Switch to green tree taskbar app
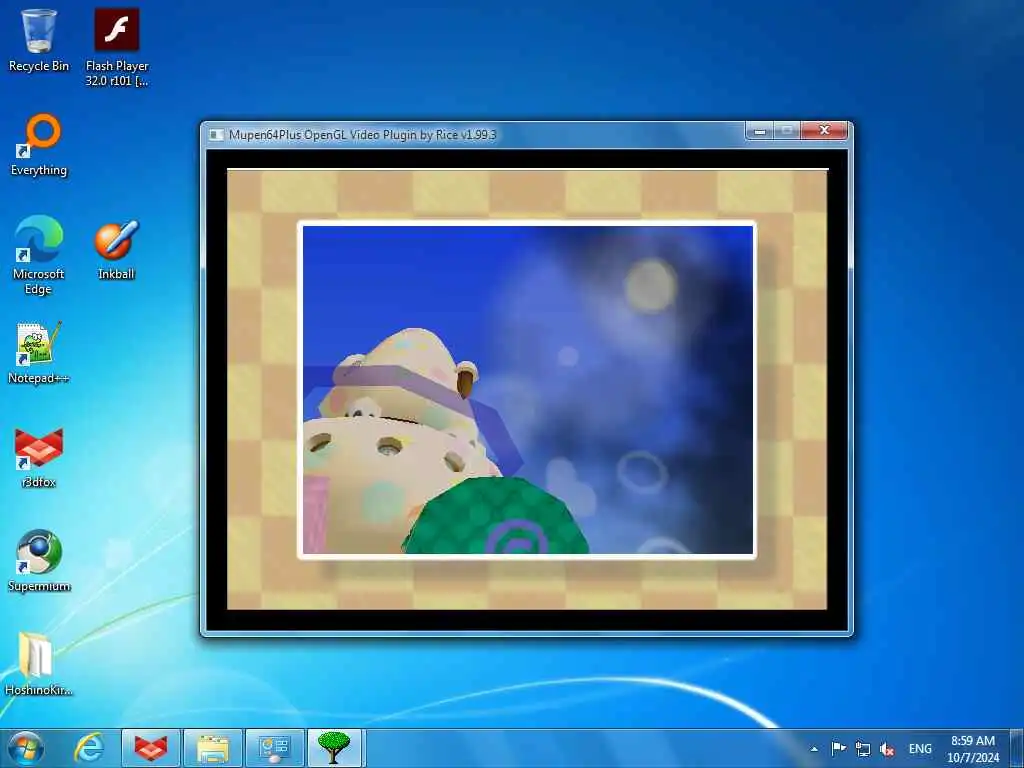The image size is (1024, 768). pyautogui.click(x=334, y=748)
